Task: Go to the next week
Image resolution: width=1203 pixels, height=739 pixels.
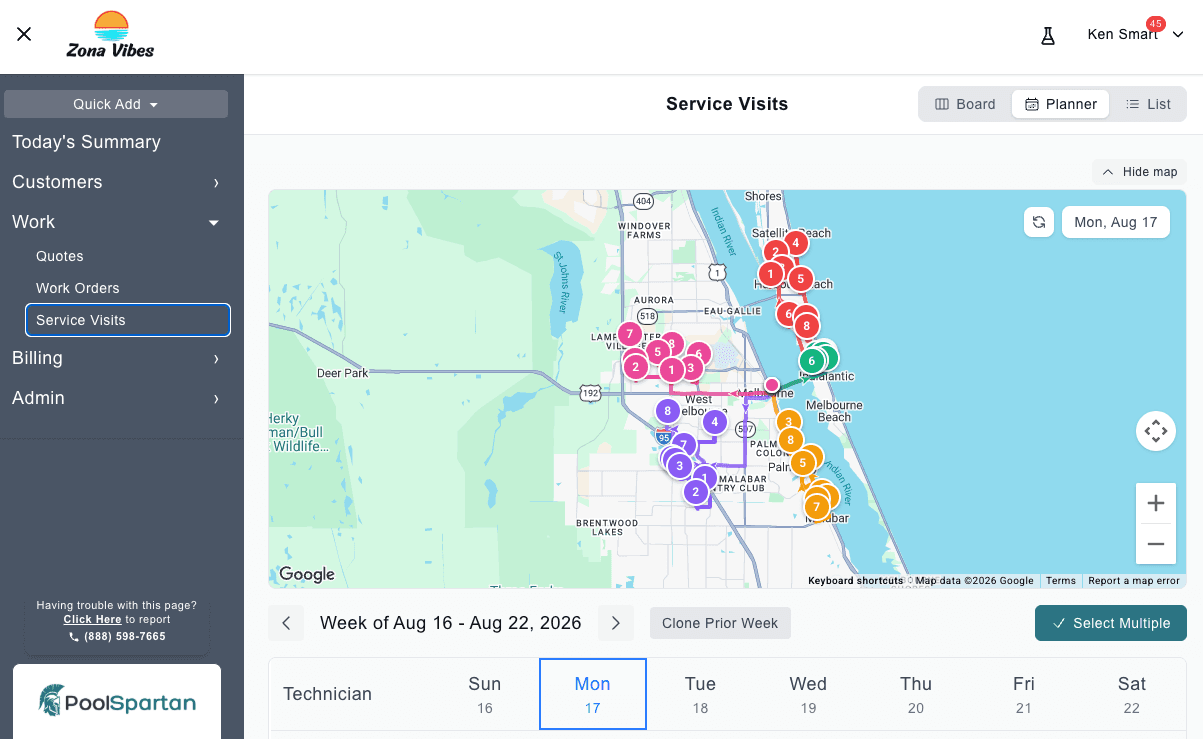Action: coord(616,623)
